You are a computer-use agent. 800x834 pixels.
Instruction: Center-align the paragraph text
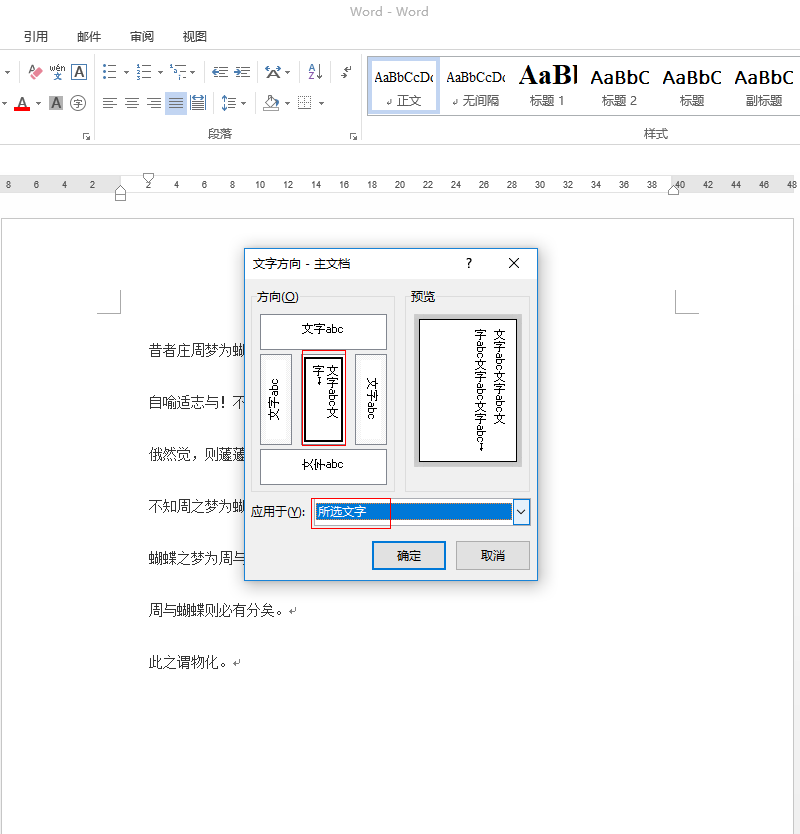point(131,103)
